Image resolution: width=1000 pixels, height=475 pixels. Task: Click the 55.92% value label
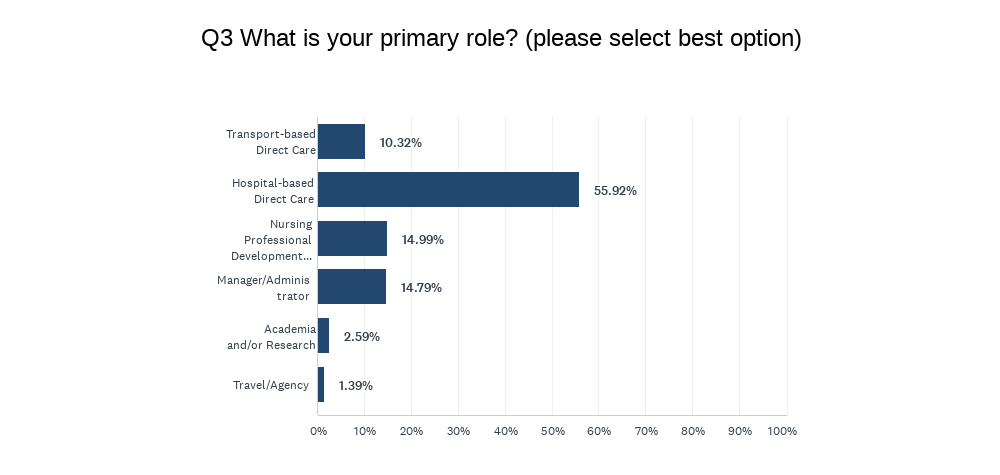coord(615,191)
